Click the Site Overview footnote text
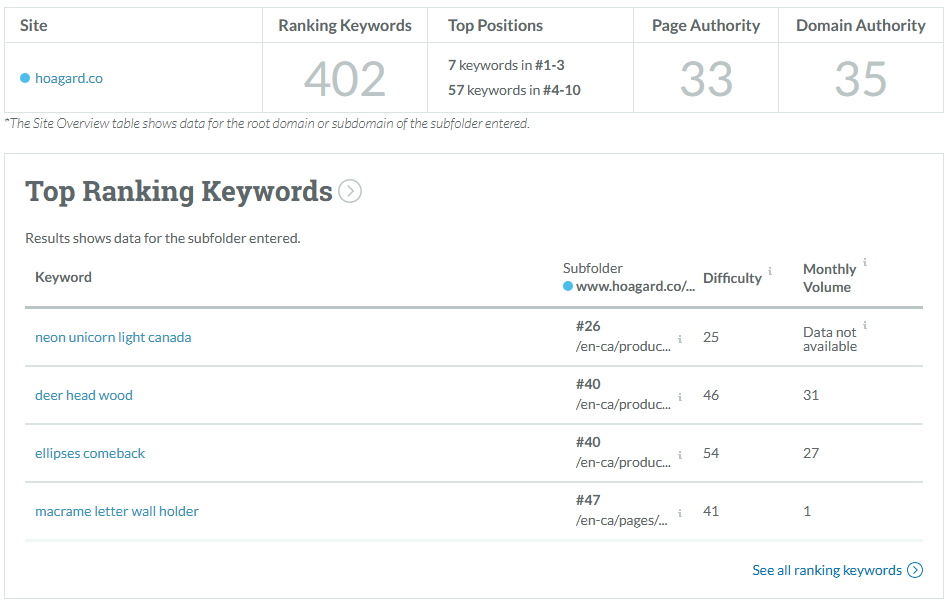Image resolution: width=948 pixels, height=608 pixels. pyautogui.click(x=267, y=123)
